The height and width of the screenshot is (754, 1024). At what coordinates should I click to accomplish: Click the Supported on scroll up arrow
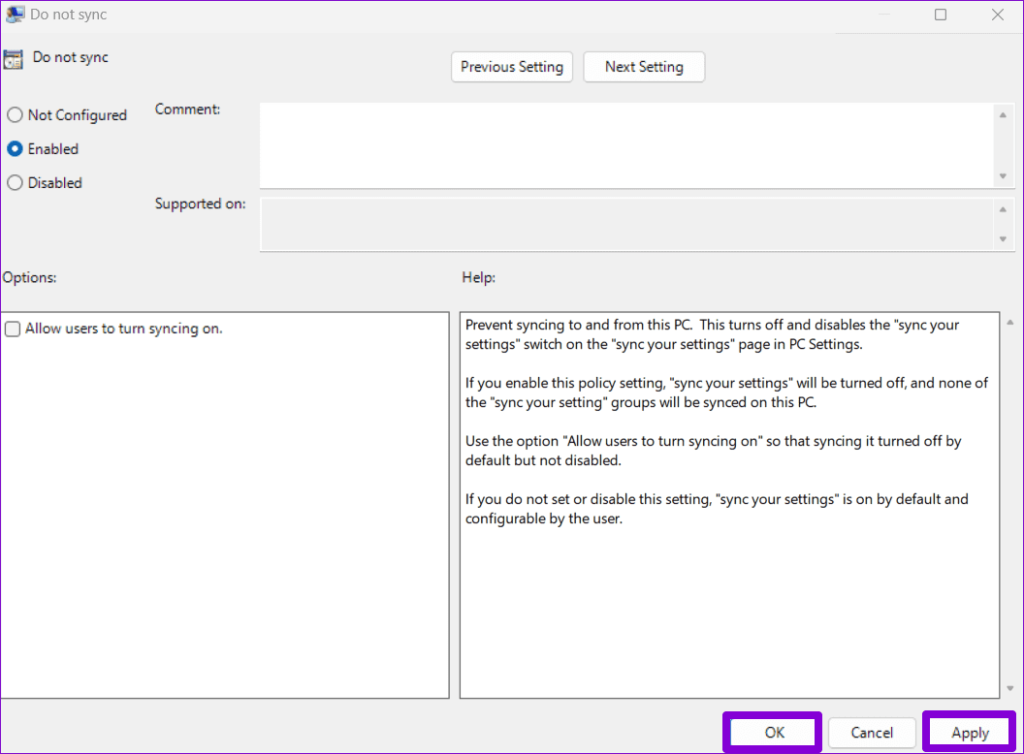(x=1003, y=209)
